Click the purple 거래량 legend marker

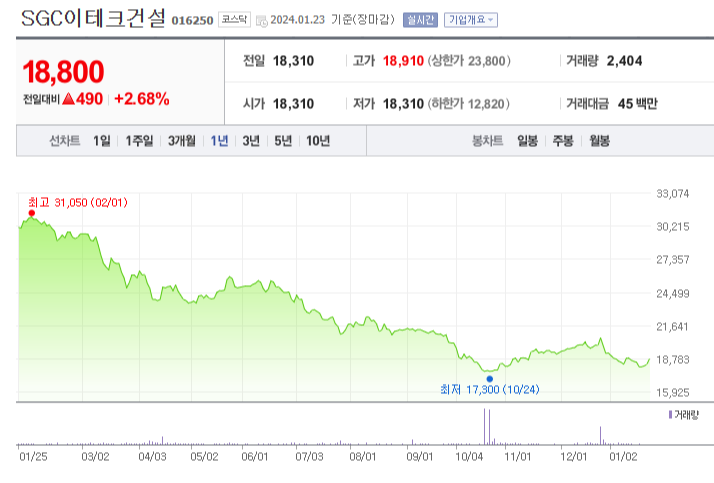pyautogui.click(x=670, y=415)
